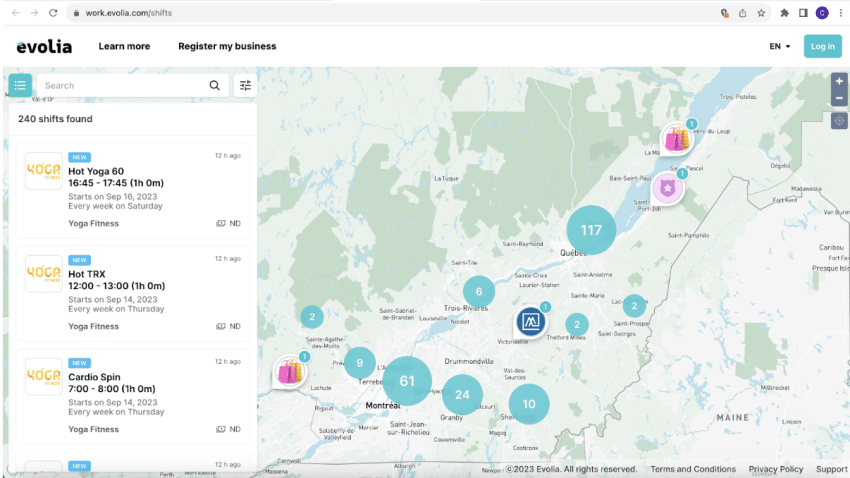Click the evolia logo
This screenshot has height=478, width=850.
pyautogui.click(x=44, y=46)
